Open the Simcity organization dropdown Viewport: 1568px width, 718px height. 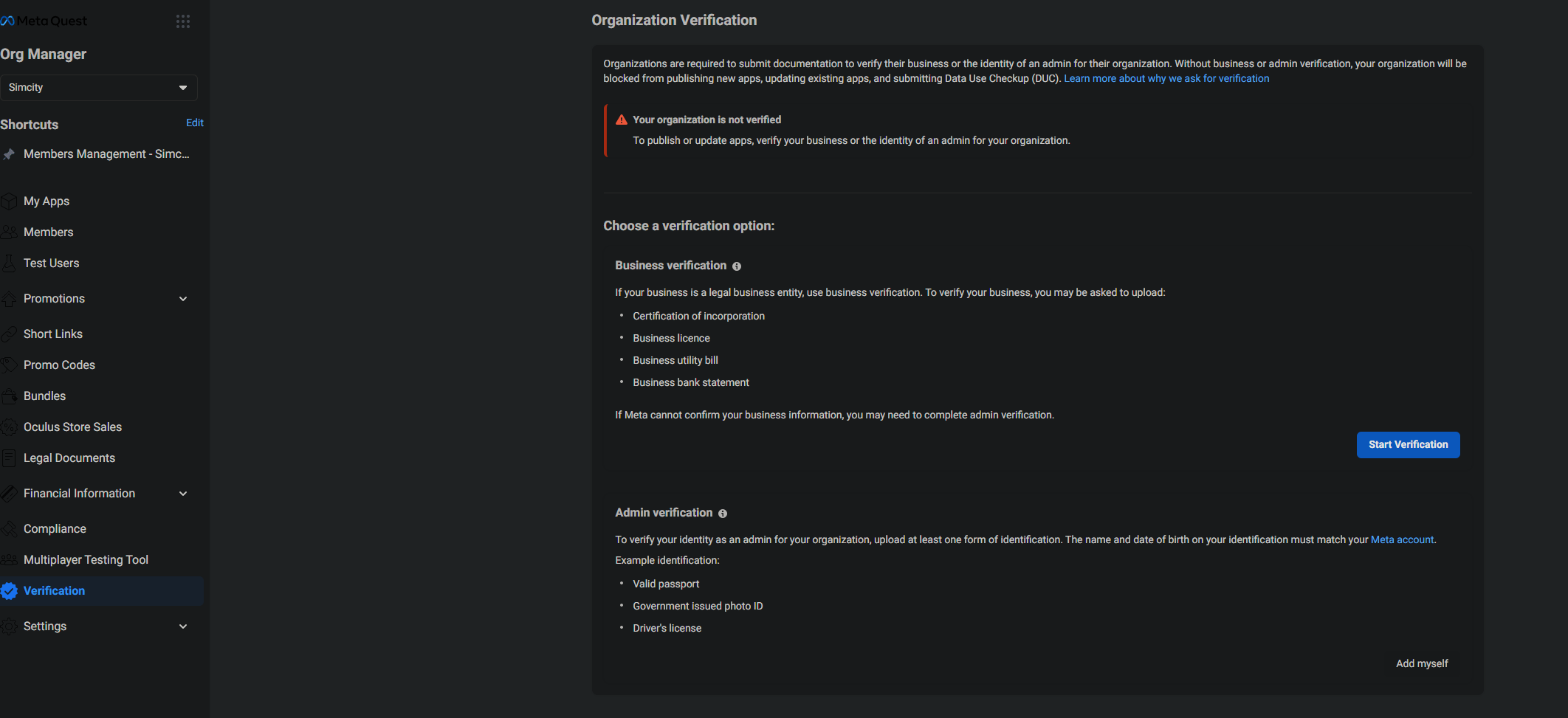pos(99,88)
